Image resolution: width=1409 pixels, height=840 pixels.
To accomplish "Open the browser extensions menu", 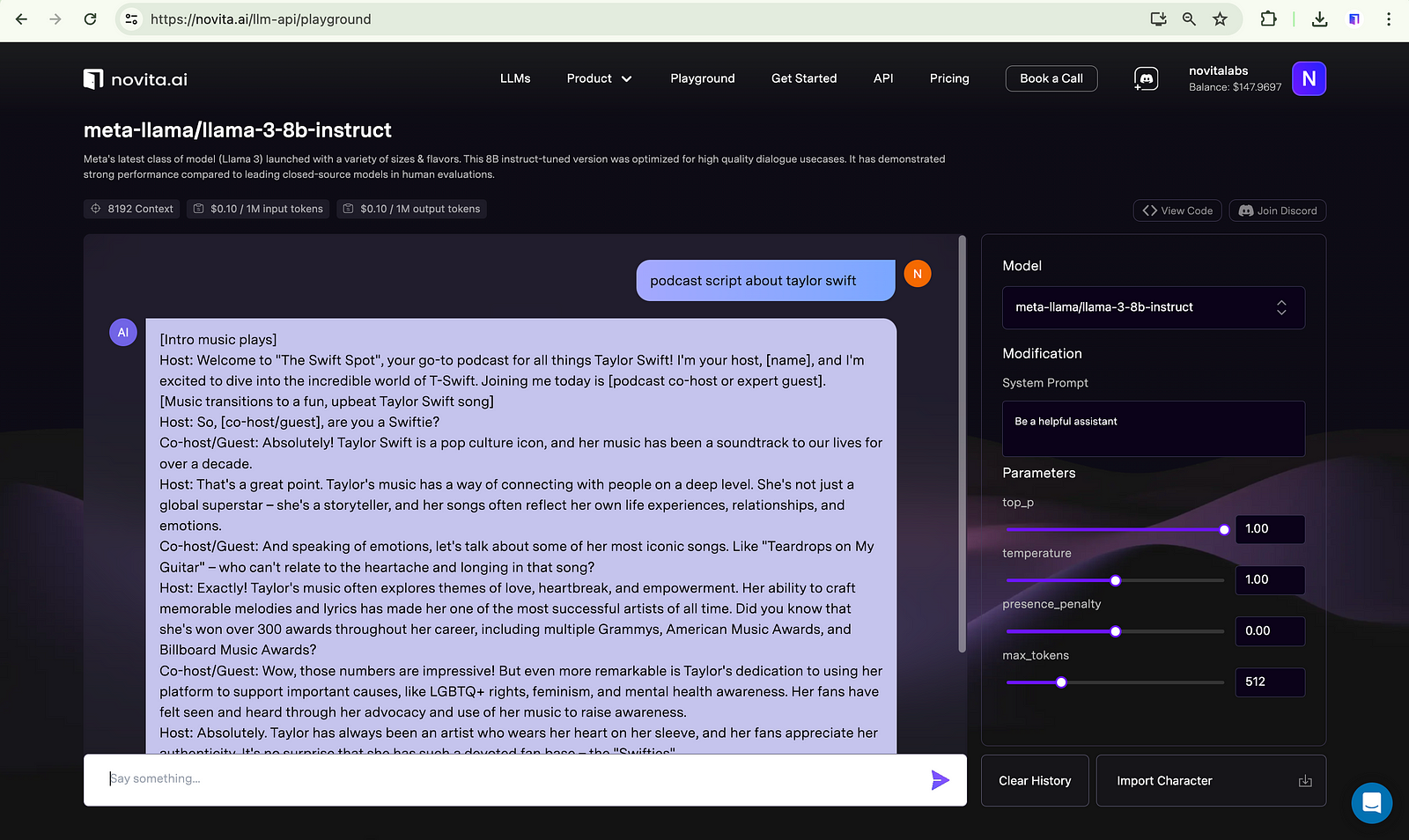I will 1268,18.
